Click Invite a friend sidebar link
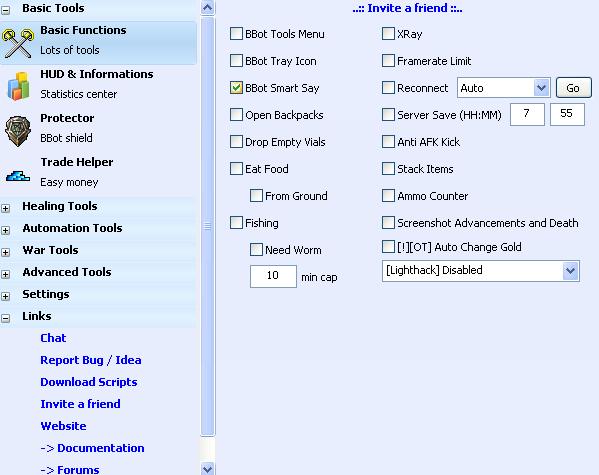 80,404
